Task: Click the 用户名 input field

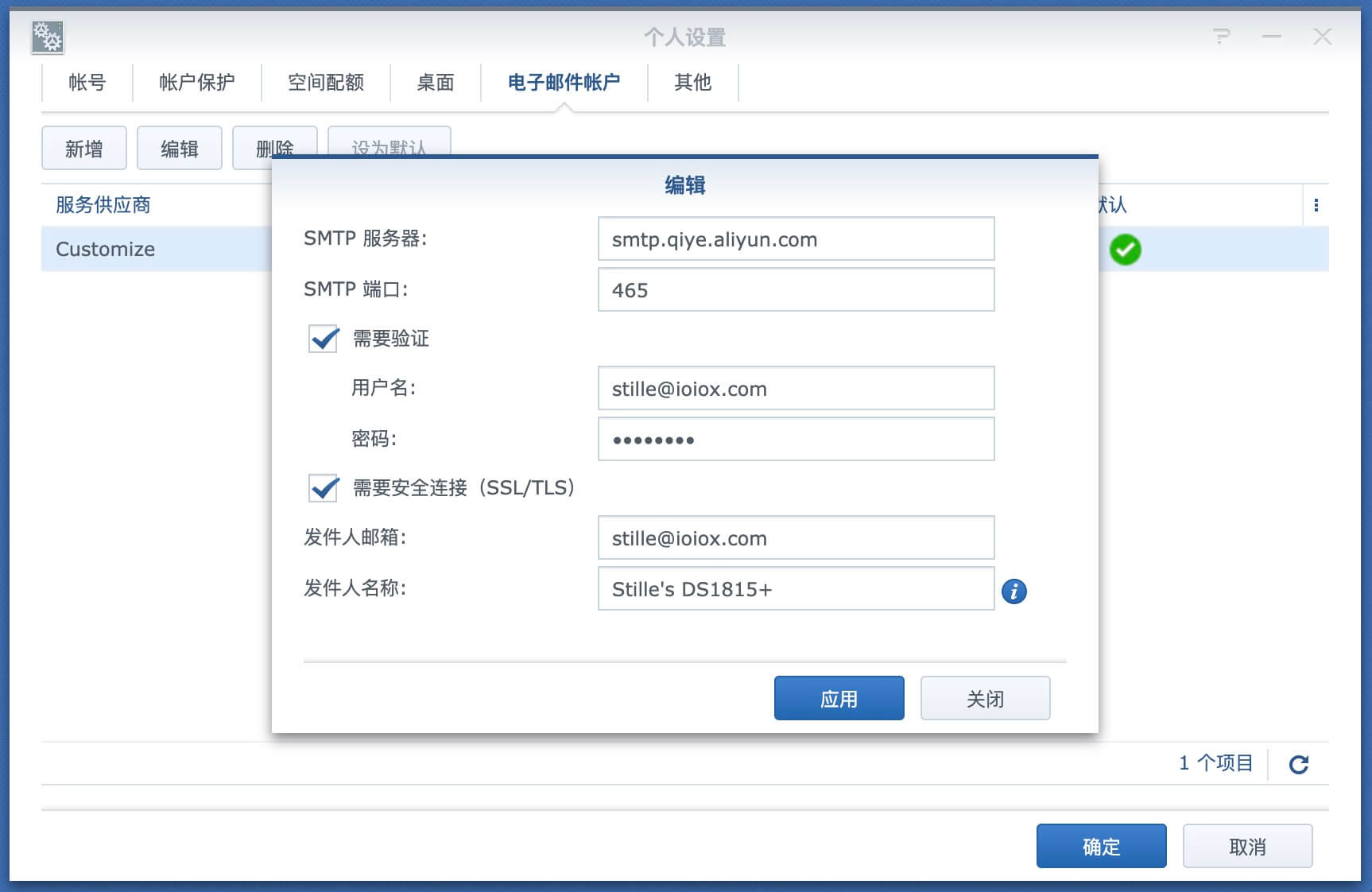Action: click(x=796, y=388)
